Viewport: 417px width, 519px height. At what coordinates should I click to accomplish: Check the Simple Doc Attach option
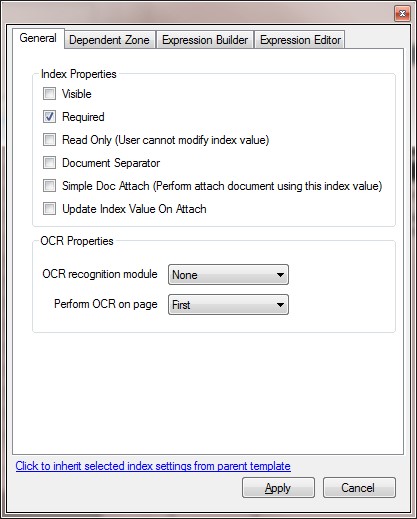point(49,186)
